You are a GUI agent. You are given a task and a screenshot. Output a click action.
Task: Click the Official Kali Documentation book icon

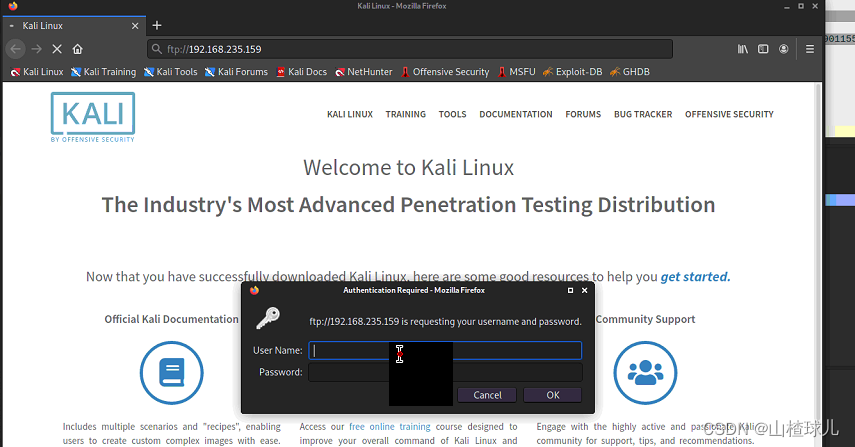(x=172, y=373)
